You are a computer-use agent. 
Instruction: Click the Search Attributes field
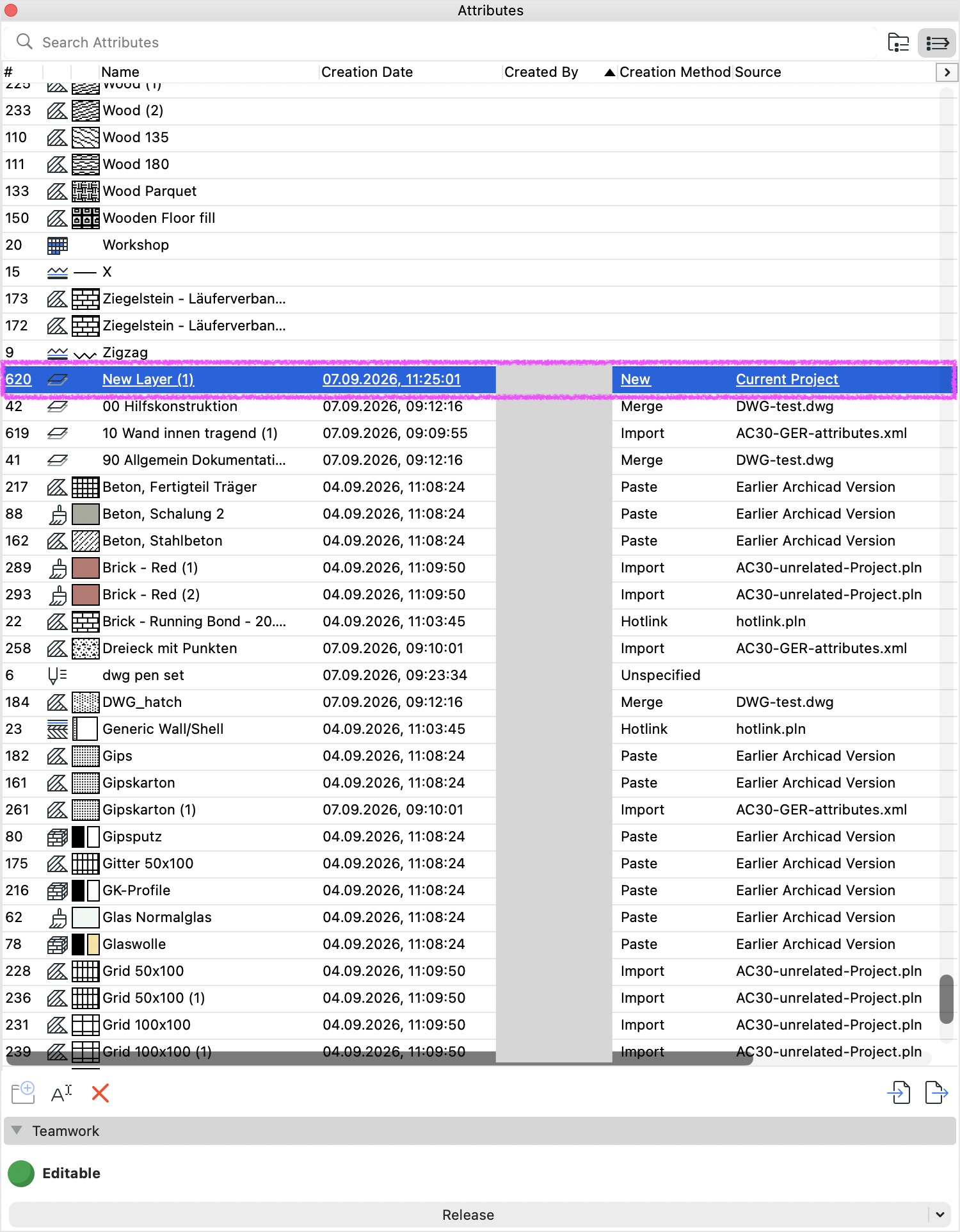439,42
